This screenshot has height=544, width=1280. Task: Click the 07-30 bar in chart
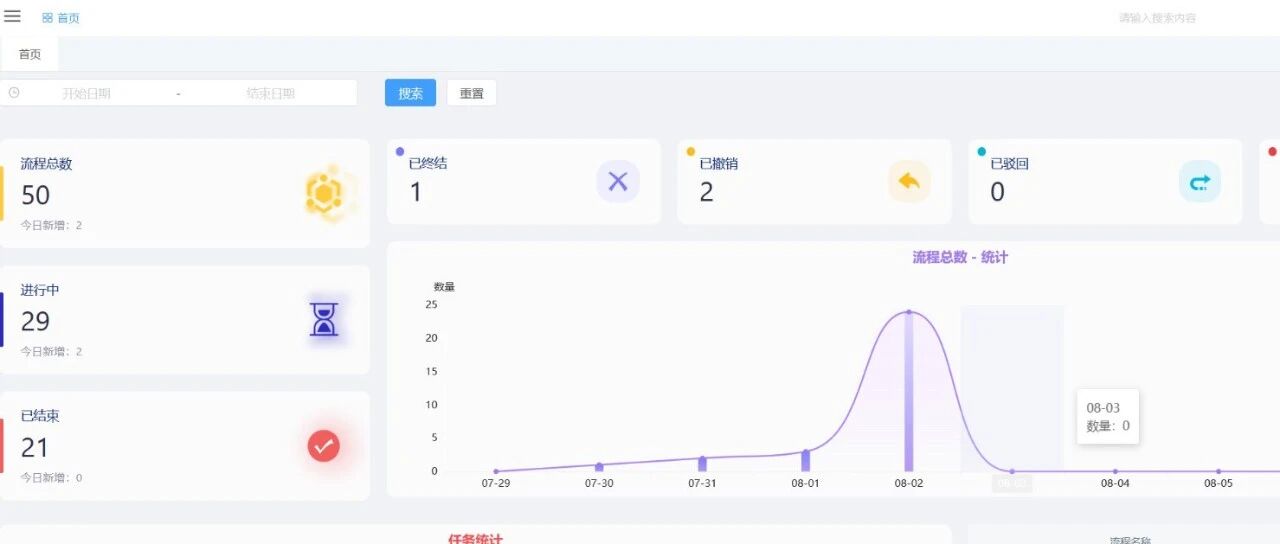tap(599, 467)
